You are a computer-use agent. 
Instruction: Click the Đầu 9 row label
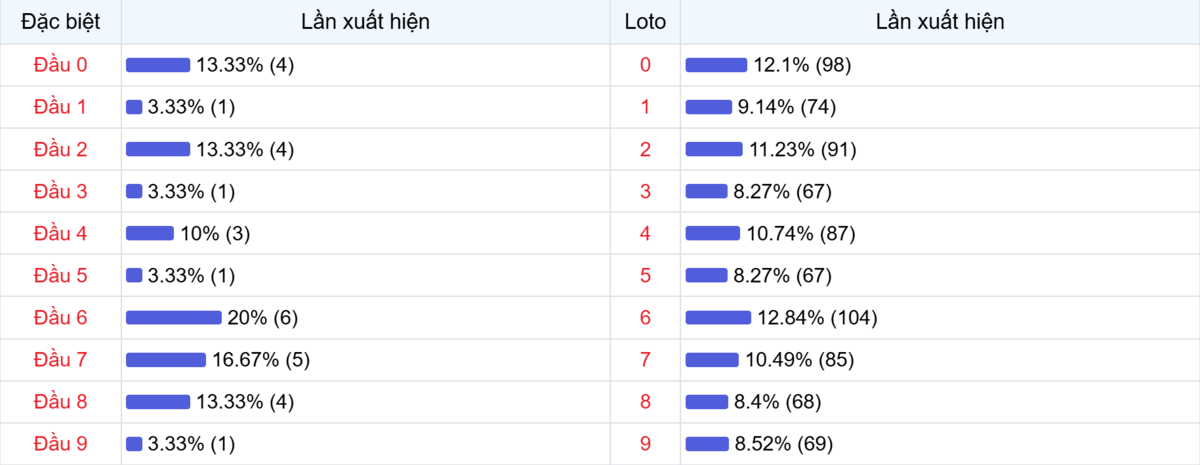pos(60,444)
